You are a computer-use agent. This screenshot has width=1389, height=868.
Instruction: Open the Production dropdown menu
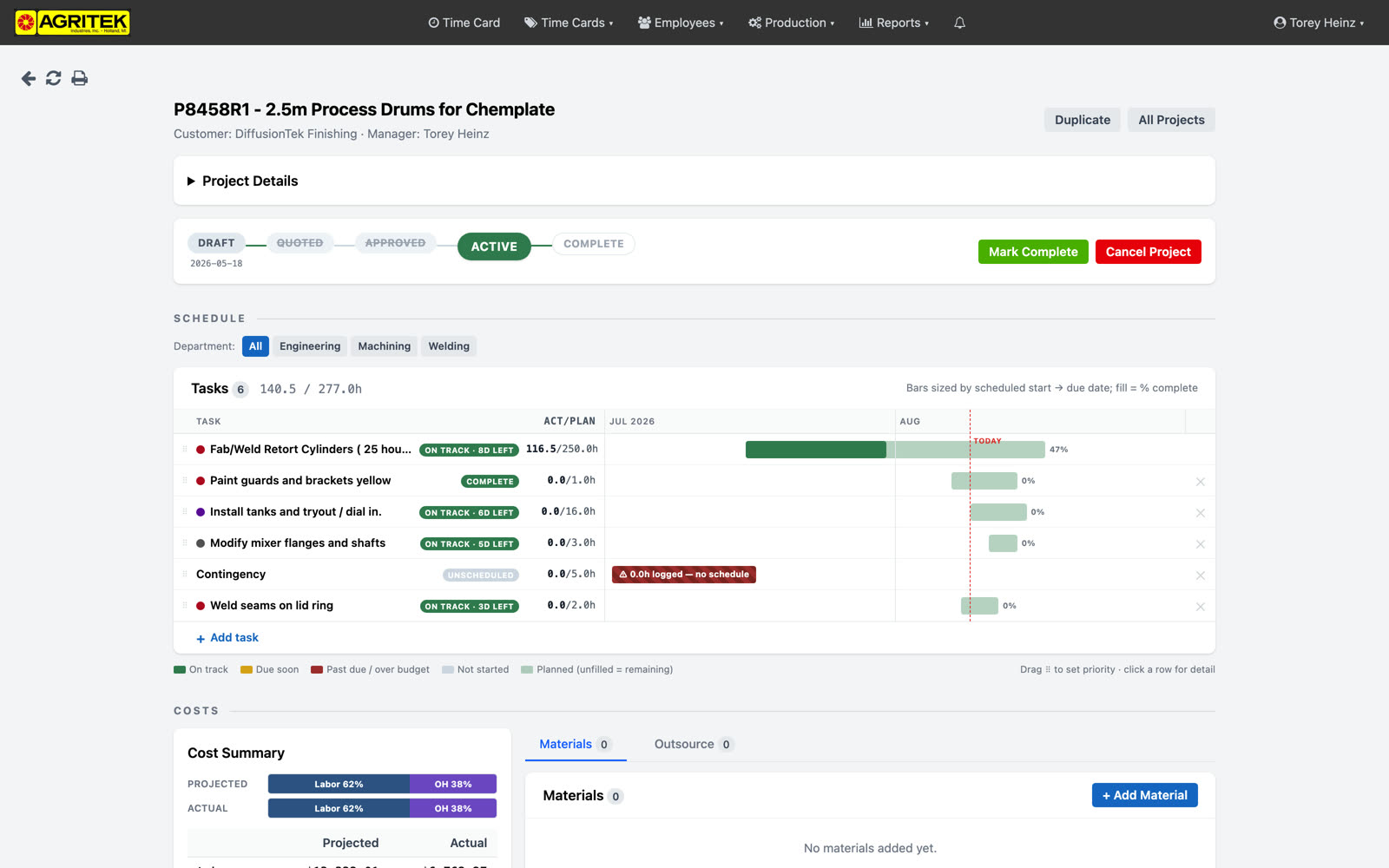click(792, 23)
